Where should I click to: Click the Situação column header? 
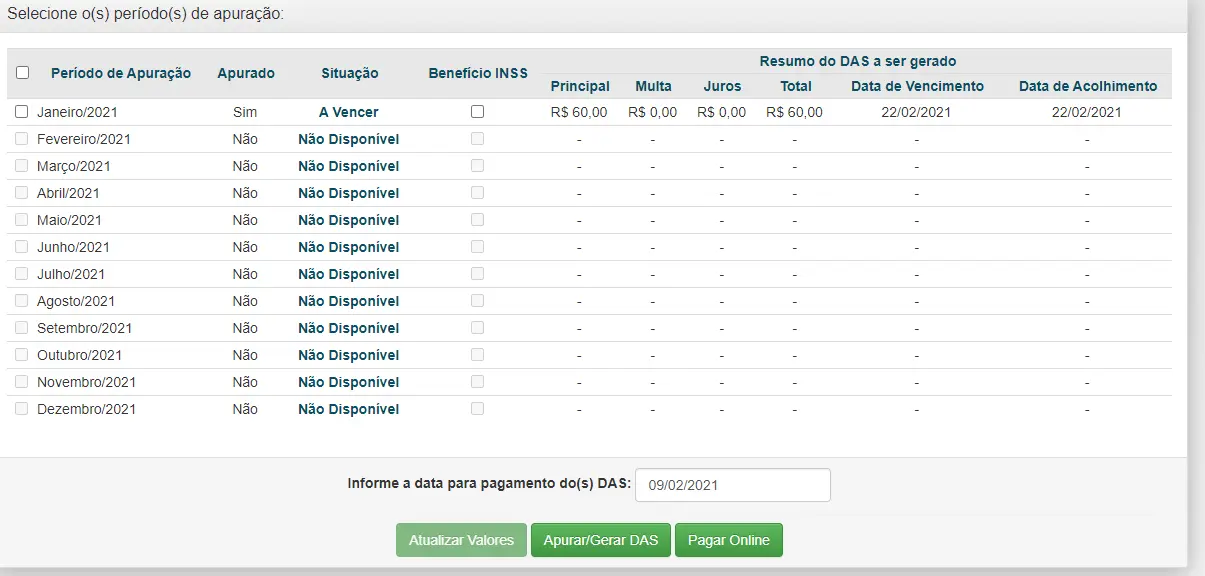click(x=349, y=73)
